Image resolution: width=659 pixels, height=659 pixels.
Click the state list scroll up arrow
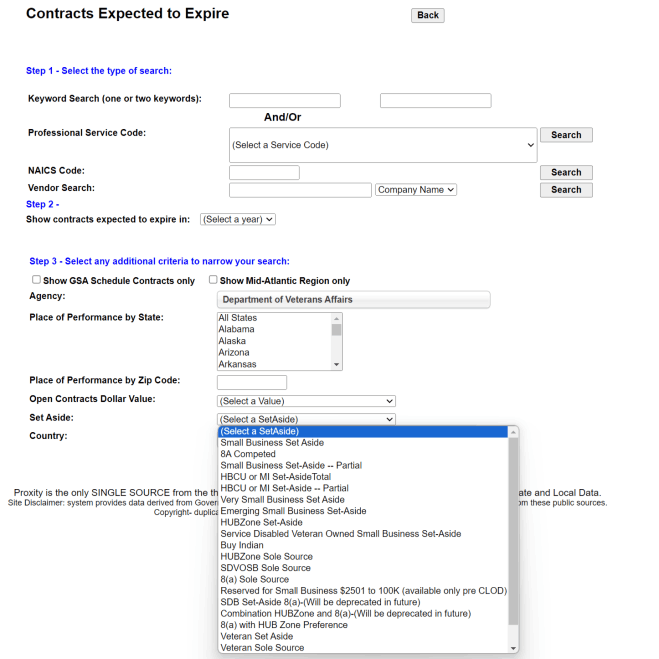tap(336, 319)
